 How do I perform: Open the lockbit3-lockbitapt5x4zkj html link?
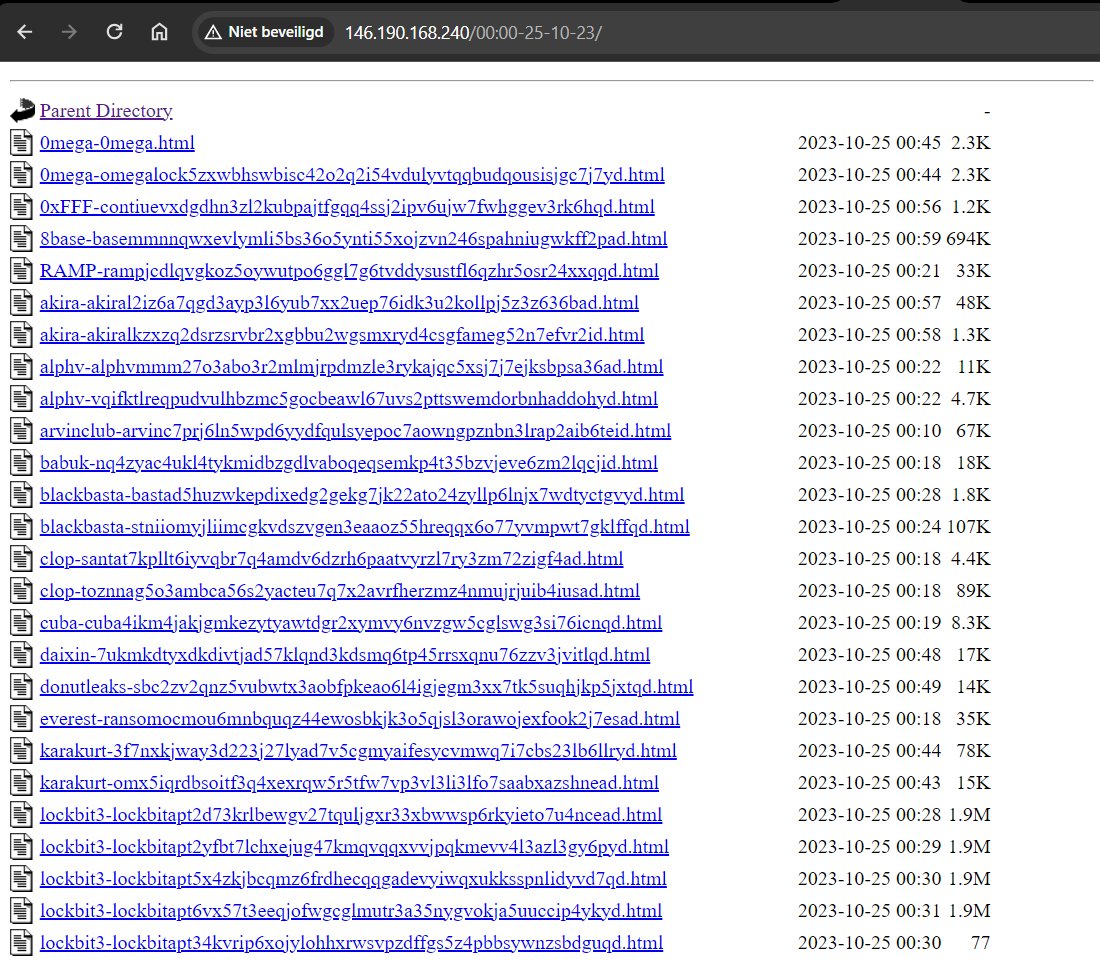coord(353,879)
